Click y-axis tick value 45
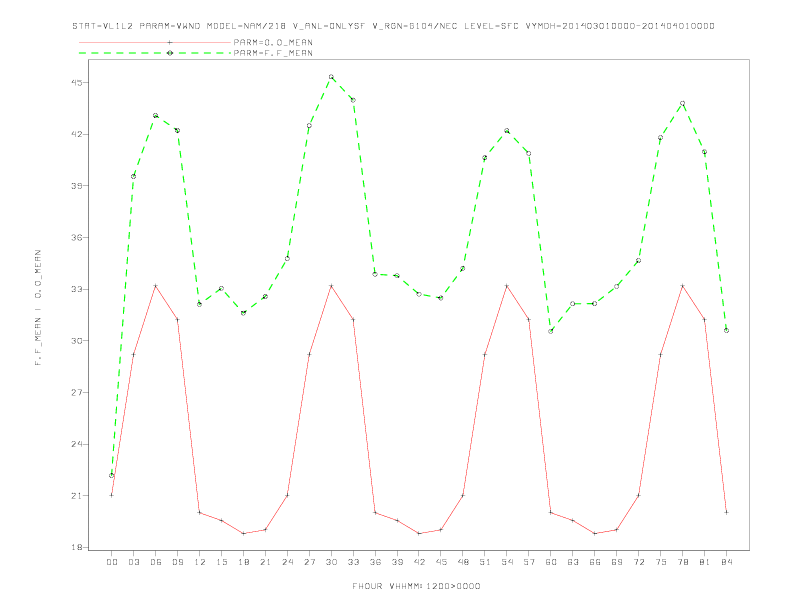Viewport: 792px width, 612px height. pos(77,82)
